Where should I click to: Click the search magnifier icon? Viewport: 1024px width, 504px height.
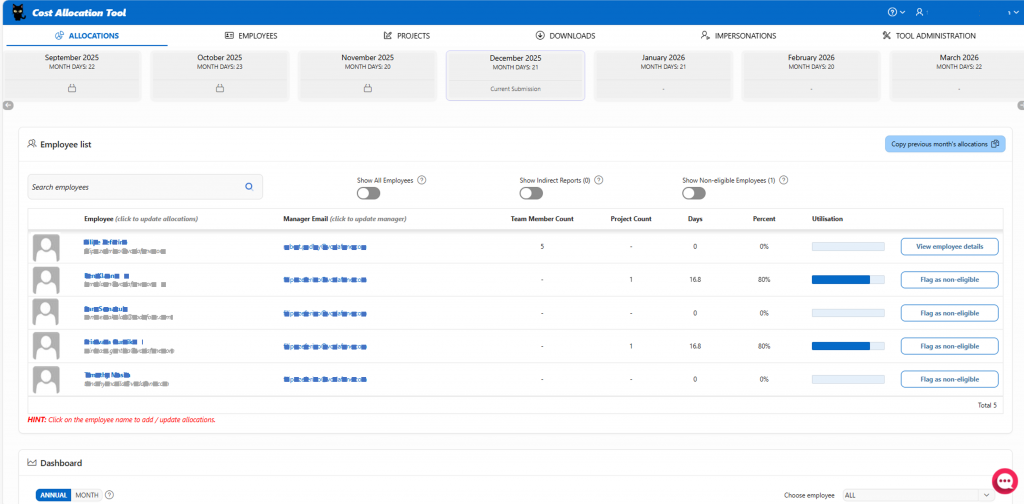click(249, 187)
